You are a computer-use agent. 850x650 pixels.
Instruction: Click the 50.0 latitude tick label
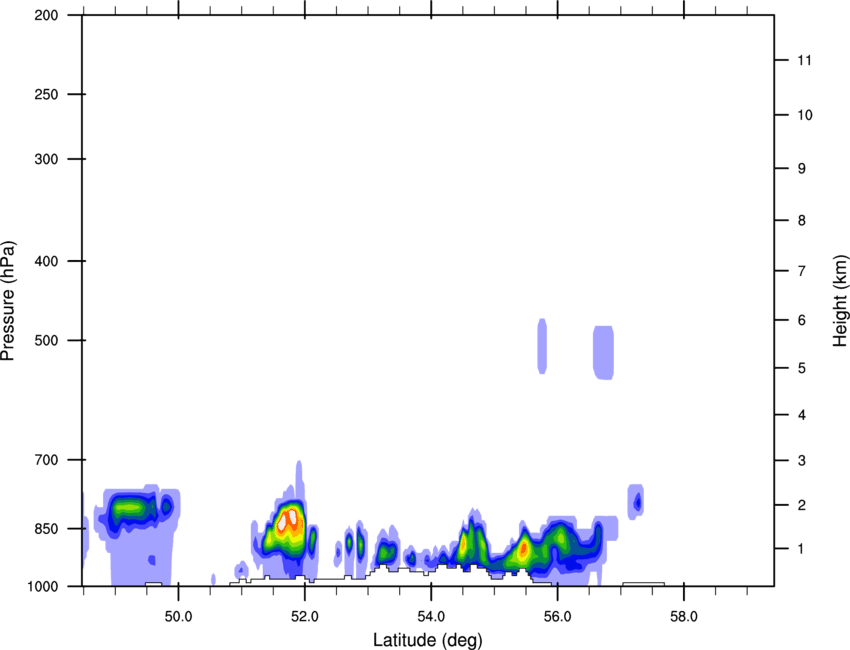pos(179,617)
